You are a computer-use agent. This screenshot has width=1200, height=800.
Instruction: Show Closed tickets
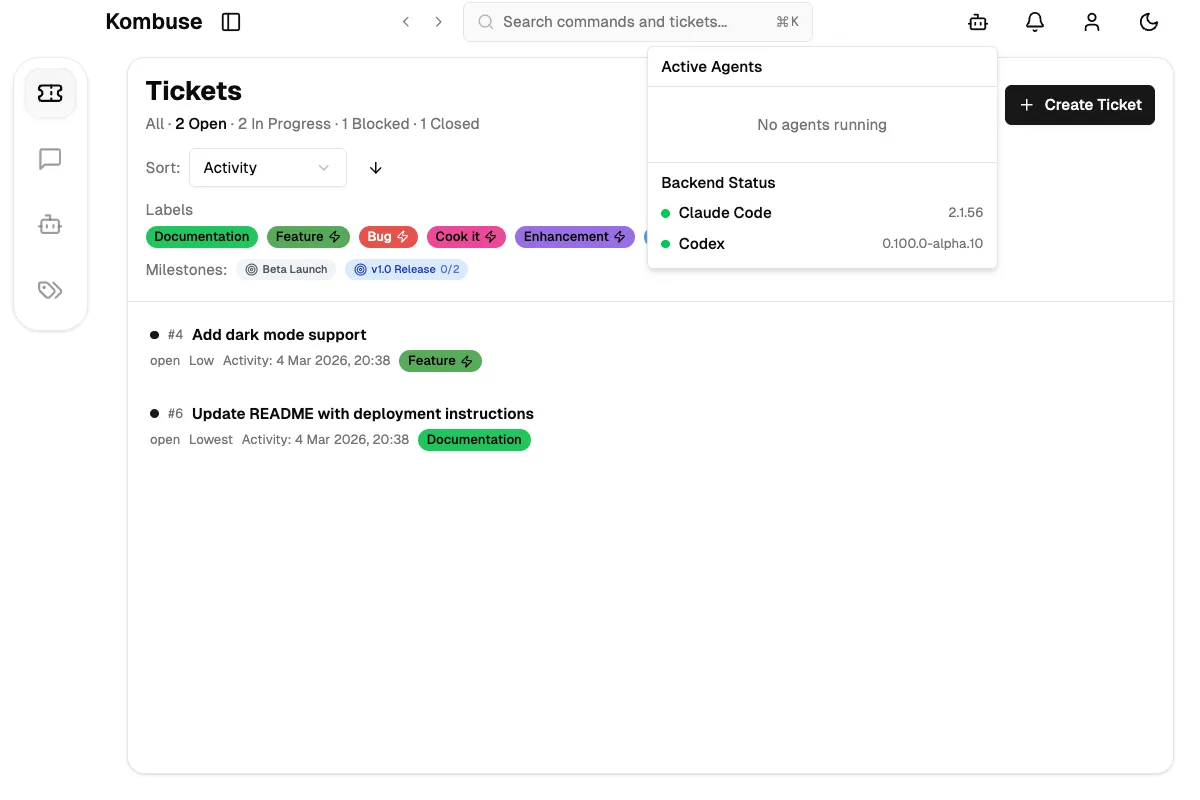pyautogui.click(x=450, y=123)
